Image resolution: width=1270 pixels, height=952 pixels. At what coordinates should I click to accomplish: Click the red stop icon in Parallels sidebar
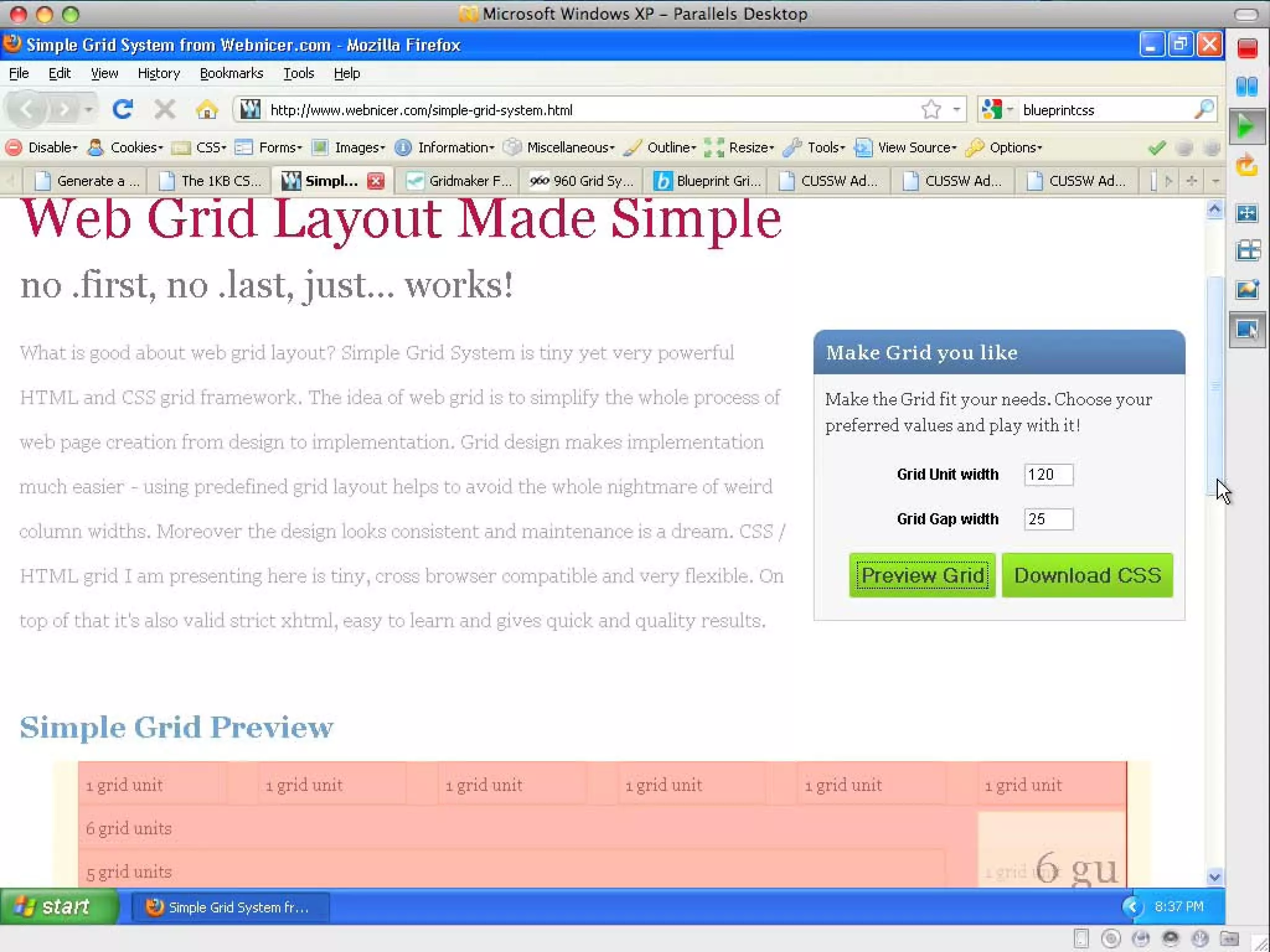click(x=1247, y=48)
